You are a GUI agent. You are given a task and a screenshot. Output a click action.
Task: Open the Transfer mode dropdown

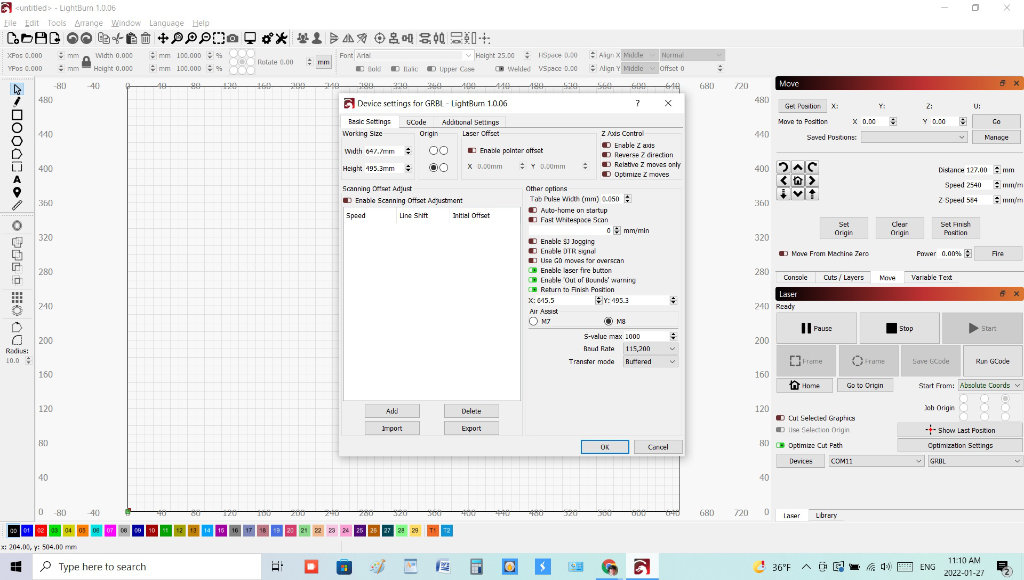650,361
